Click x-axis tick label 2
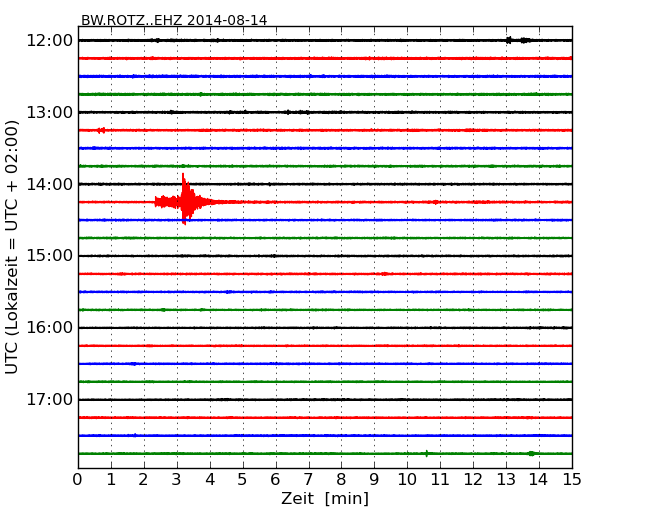This screenshot has width=650, height=520. [x=144, y=479]
